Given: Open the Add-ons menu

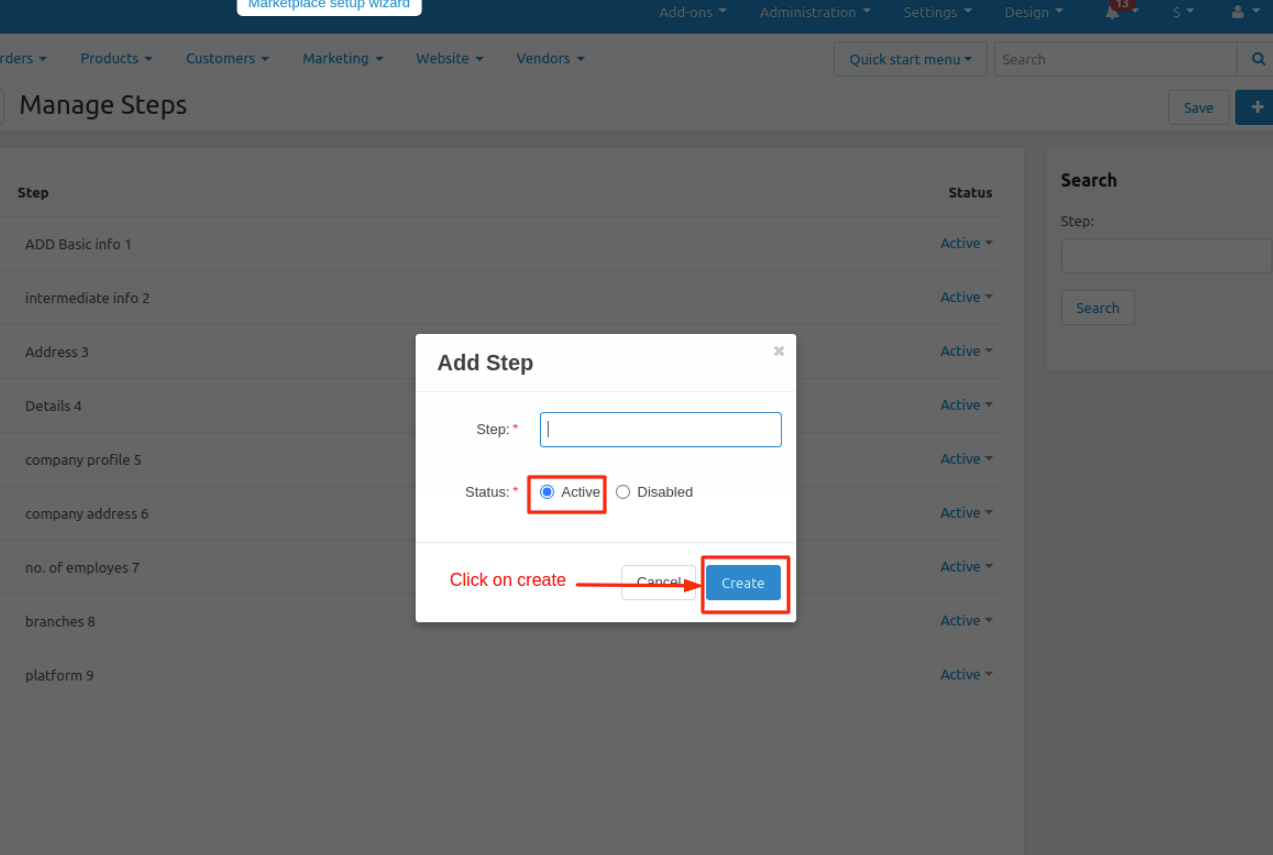Looking at the screenshot, I should pyautogui.click(x=692, y=12).
